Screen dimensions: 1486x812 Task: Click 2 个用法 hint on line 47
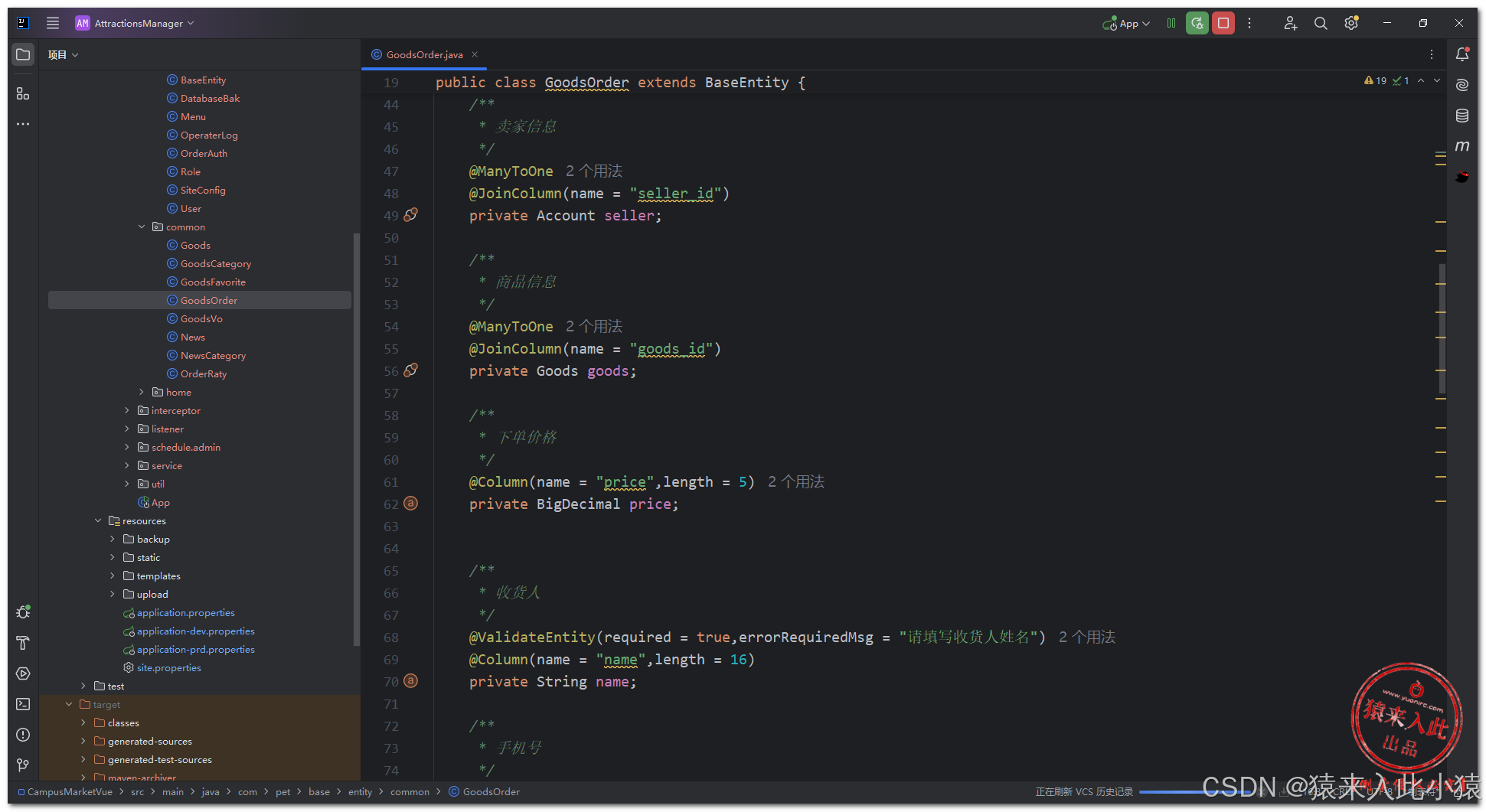(x=594, y=171)
